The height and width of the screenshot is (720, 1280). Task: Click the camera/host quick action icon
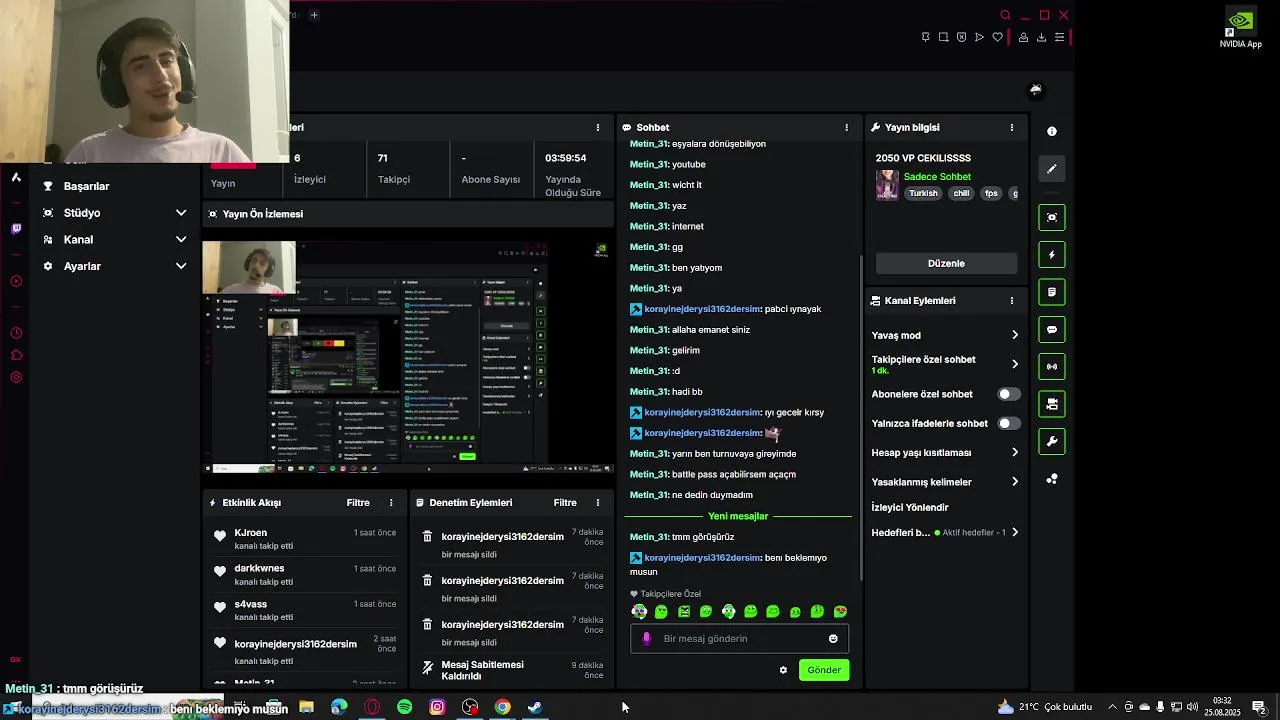coord(1051,404)
